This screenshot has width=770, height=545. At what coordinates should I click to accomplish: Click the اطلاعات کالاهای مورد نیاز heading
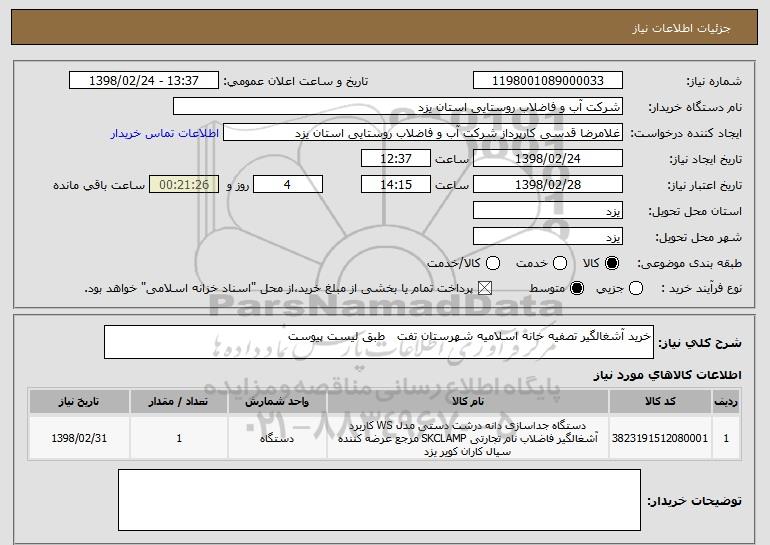pyautogui.click(x=667, y=375)
